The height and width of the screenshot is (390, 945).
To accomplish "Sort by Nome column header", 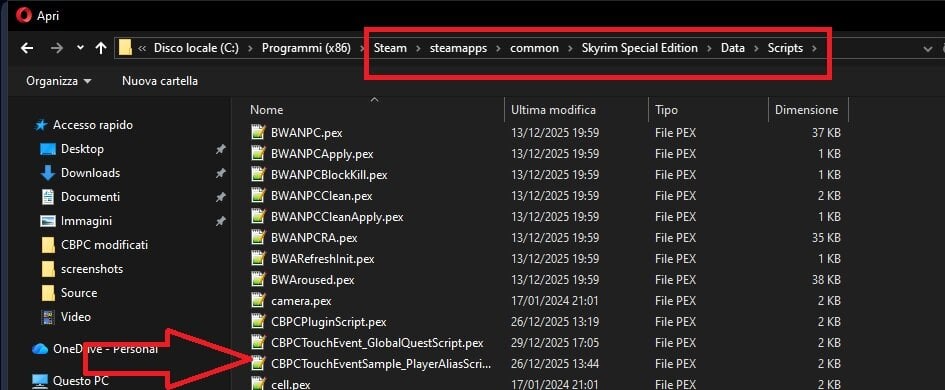I will 266,110.
